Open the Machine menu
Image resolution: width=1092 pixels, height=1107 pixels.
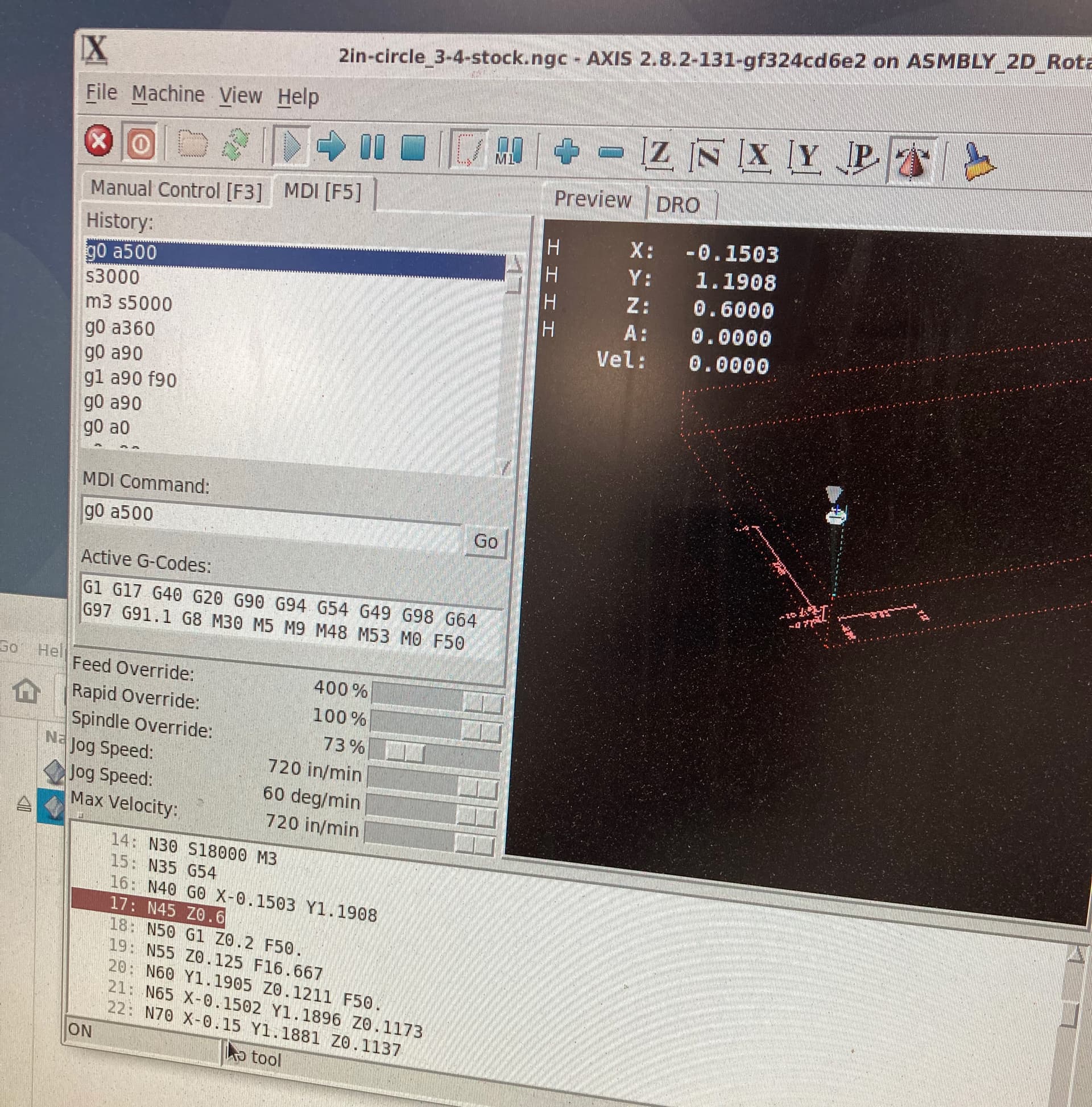[x=168, y=94]
